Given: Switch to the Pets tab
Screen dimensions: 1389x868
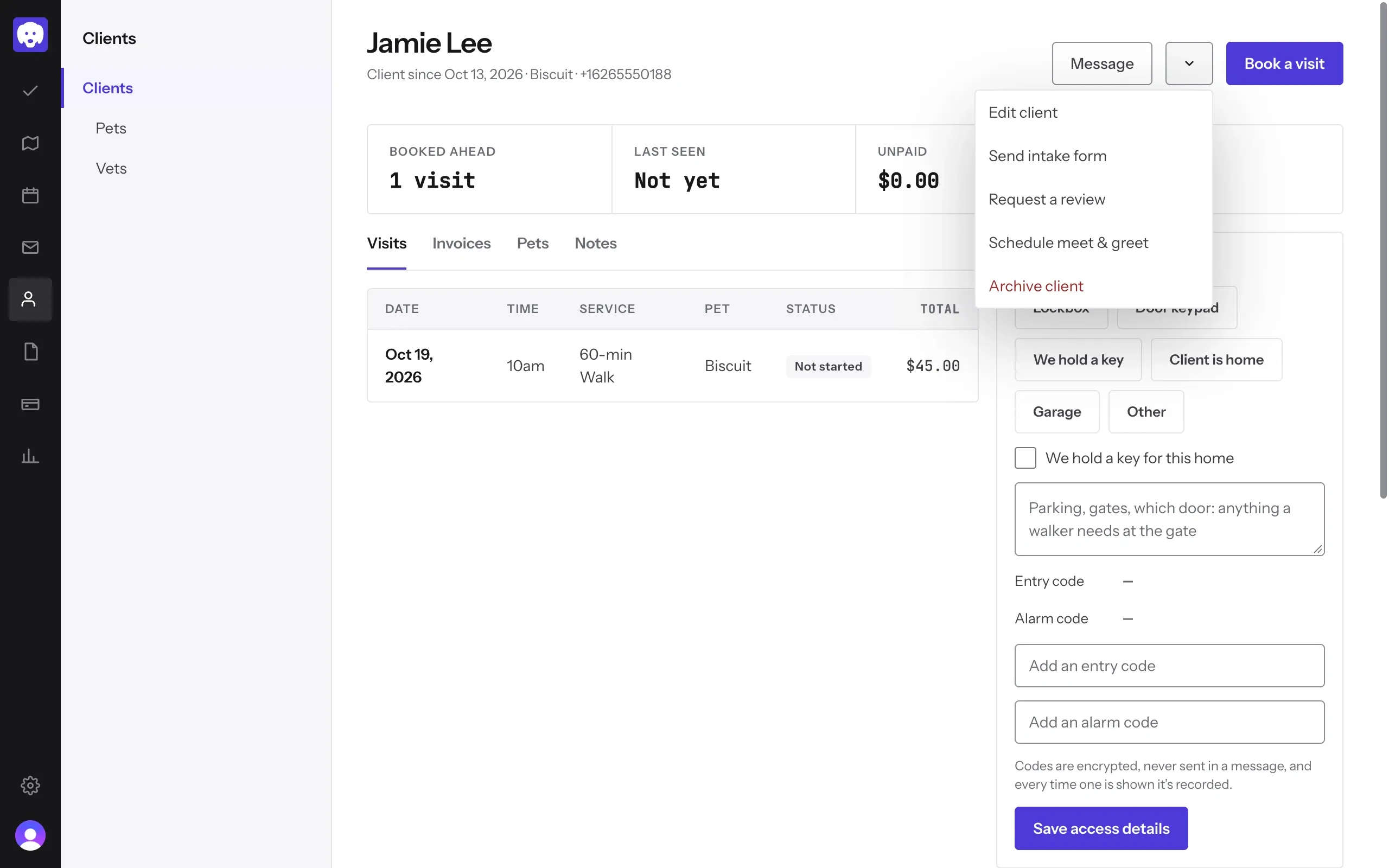Looking at the screenshot, I should point(533,244).
